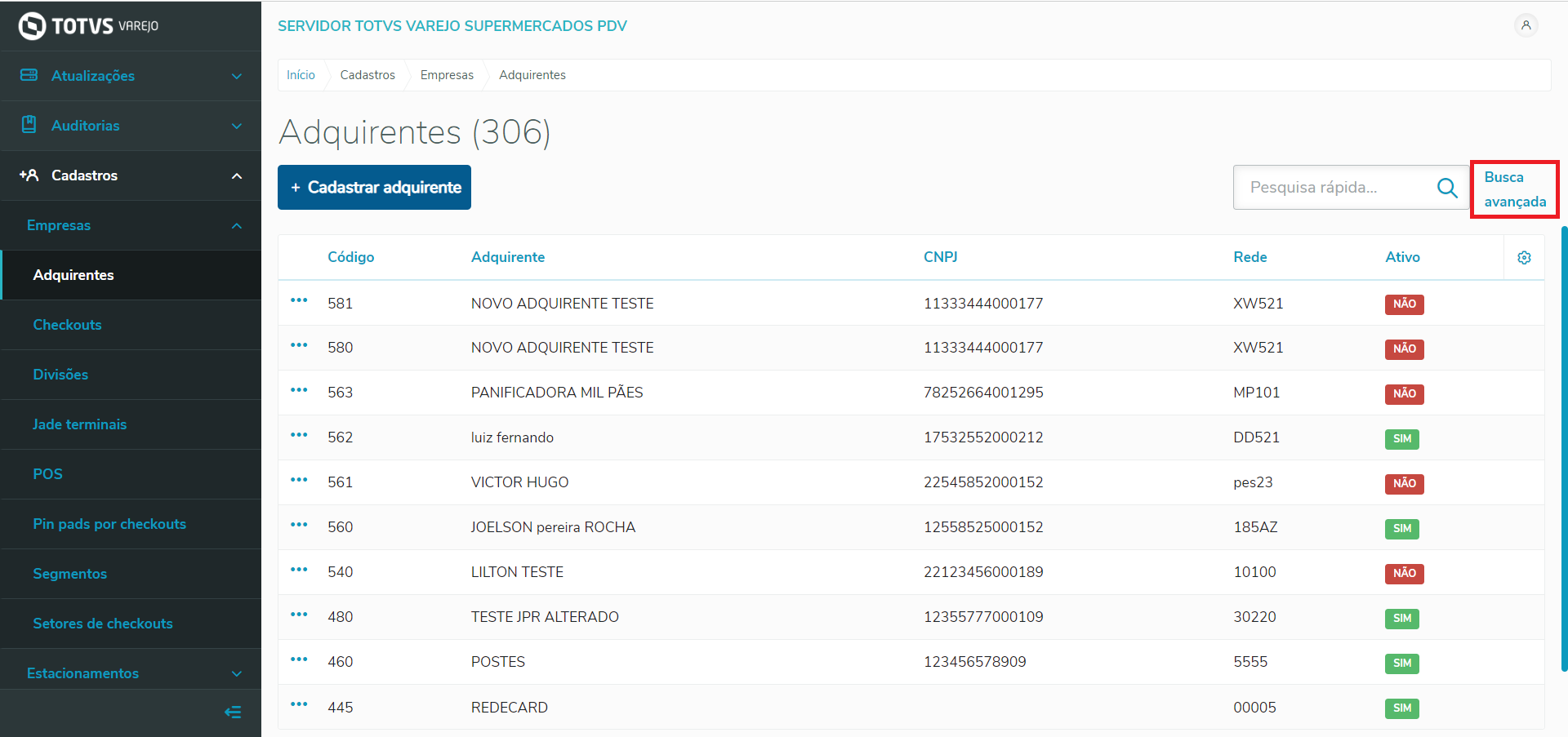The width and height of the screenshot is (1568, 737).
Task: Click the SERVIDOR TOTVS VAREJO SUPERMERCADOS PDV title
Action: point(452,26)
